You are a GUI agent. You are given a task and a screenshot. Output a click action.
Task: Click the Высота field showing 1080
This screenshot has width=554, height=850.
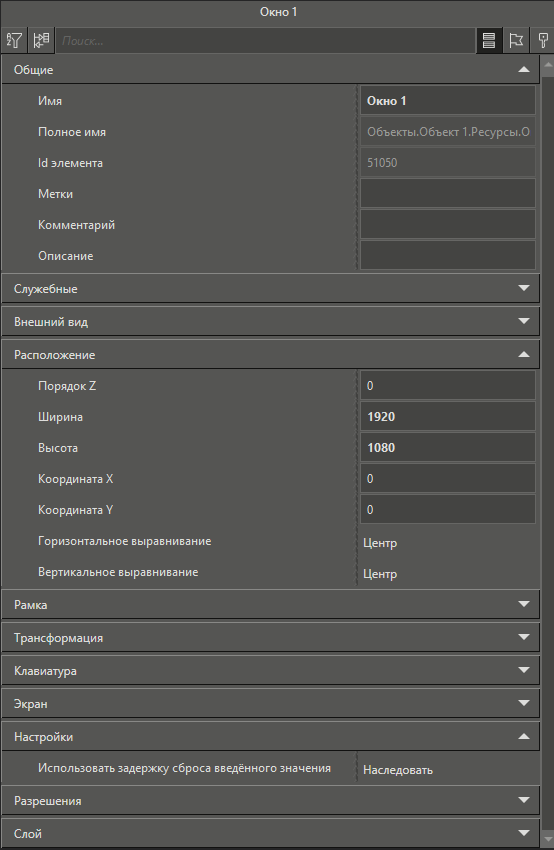click(x=448, y=447)
